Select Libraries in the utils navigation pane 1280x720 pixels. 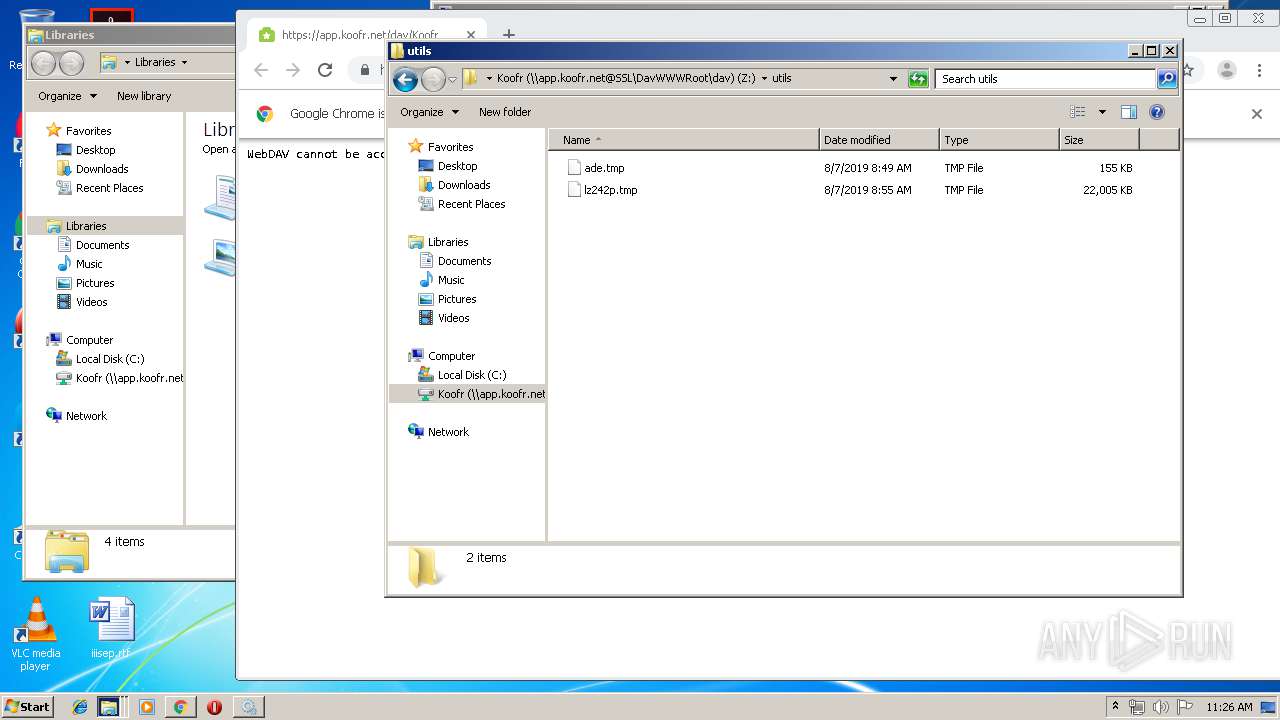[x=448, y=242]
